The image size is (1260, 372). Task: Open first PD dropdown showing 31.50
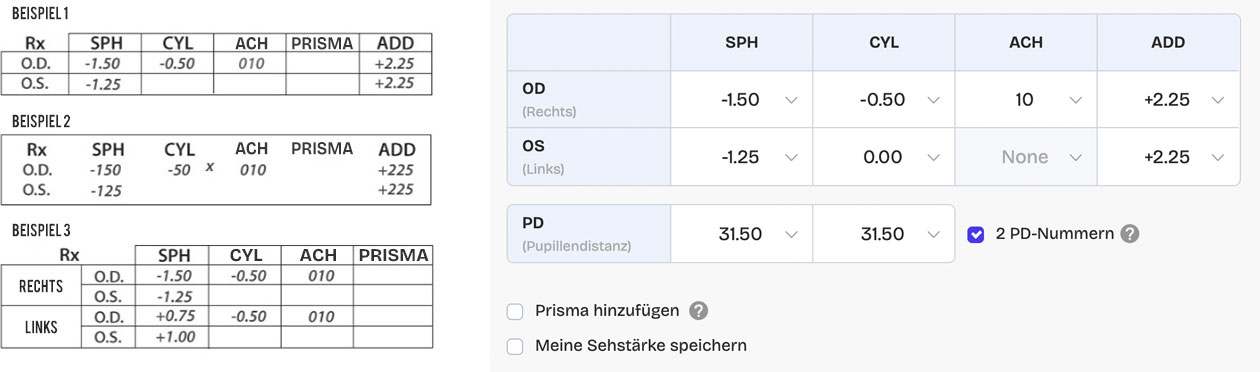point(741,234)
